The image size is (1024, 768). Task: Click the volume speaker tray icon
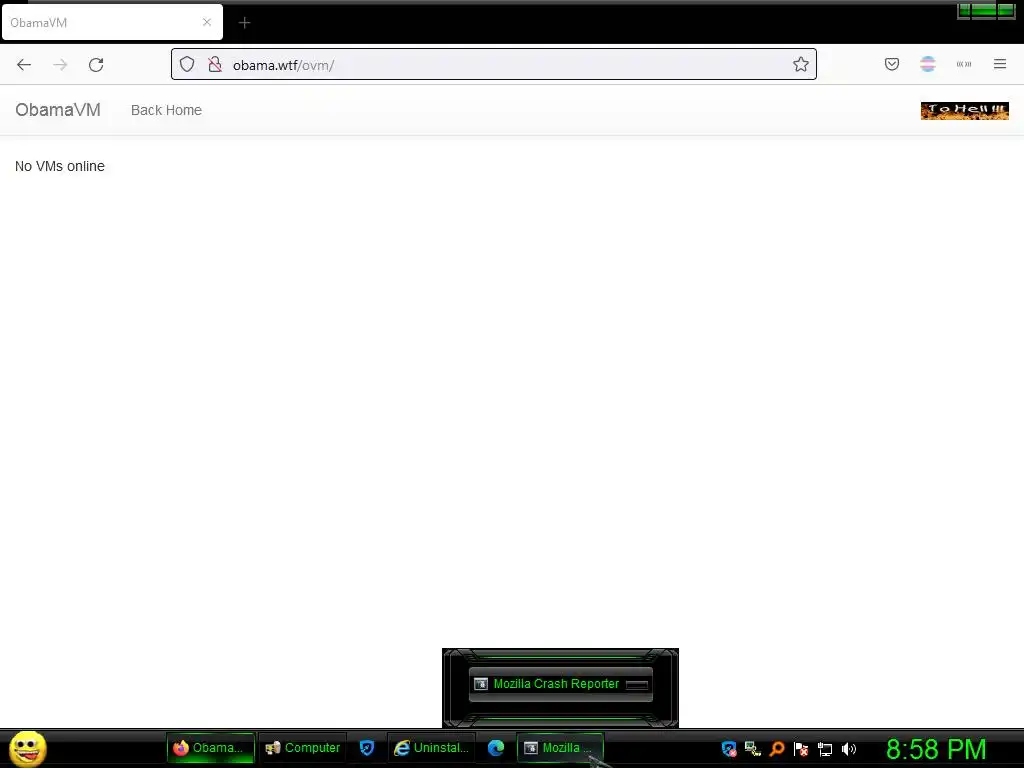848,749
